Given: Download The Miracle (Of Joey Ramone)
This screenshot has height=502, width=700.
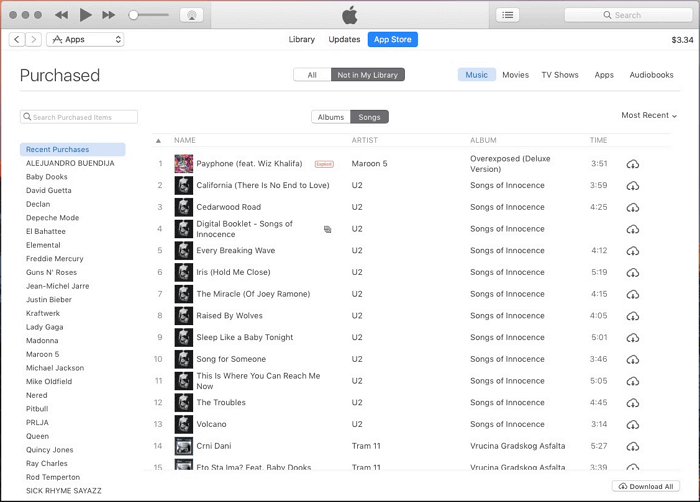Looking at the screenshot, I should pos(633,294).
